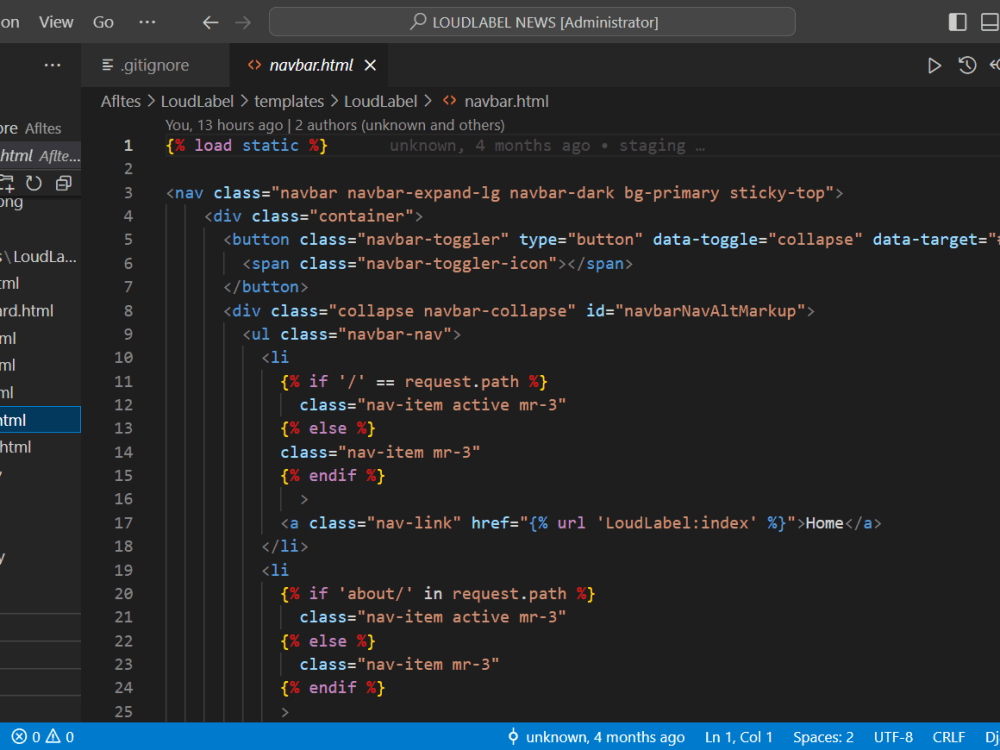Change indentation via Spaces: 2

(x=823, y=737)
